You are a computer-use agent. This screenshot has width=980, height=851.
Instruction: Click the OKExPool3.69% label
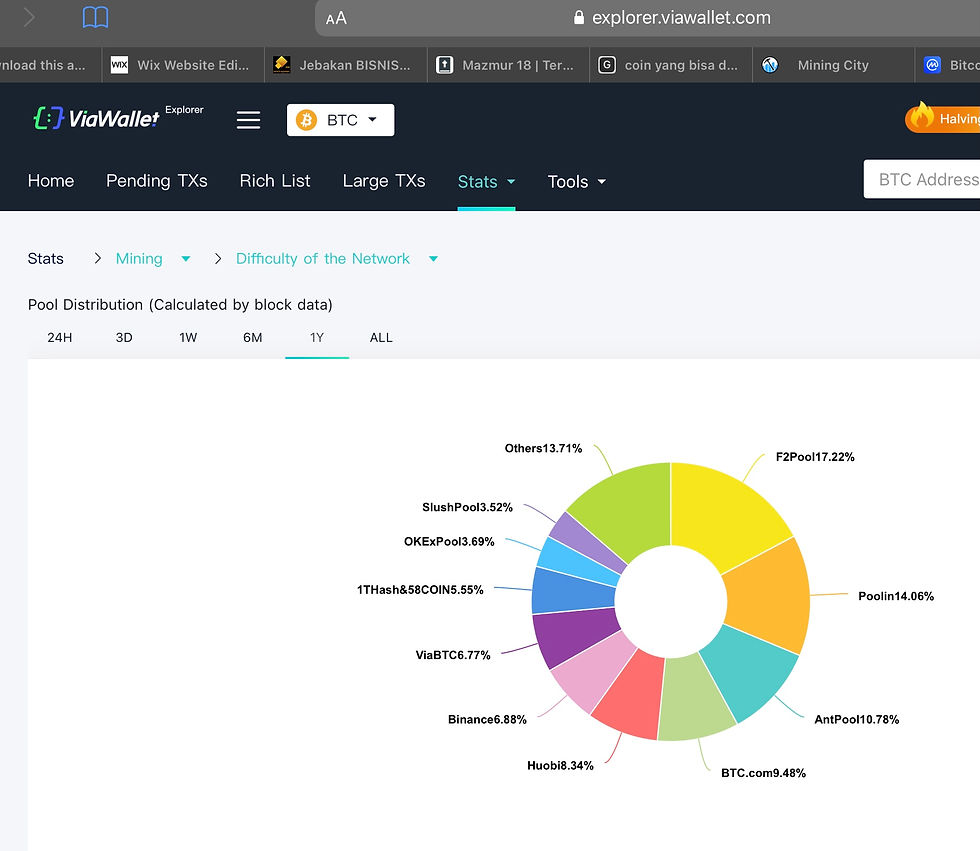pos(449,541)
